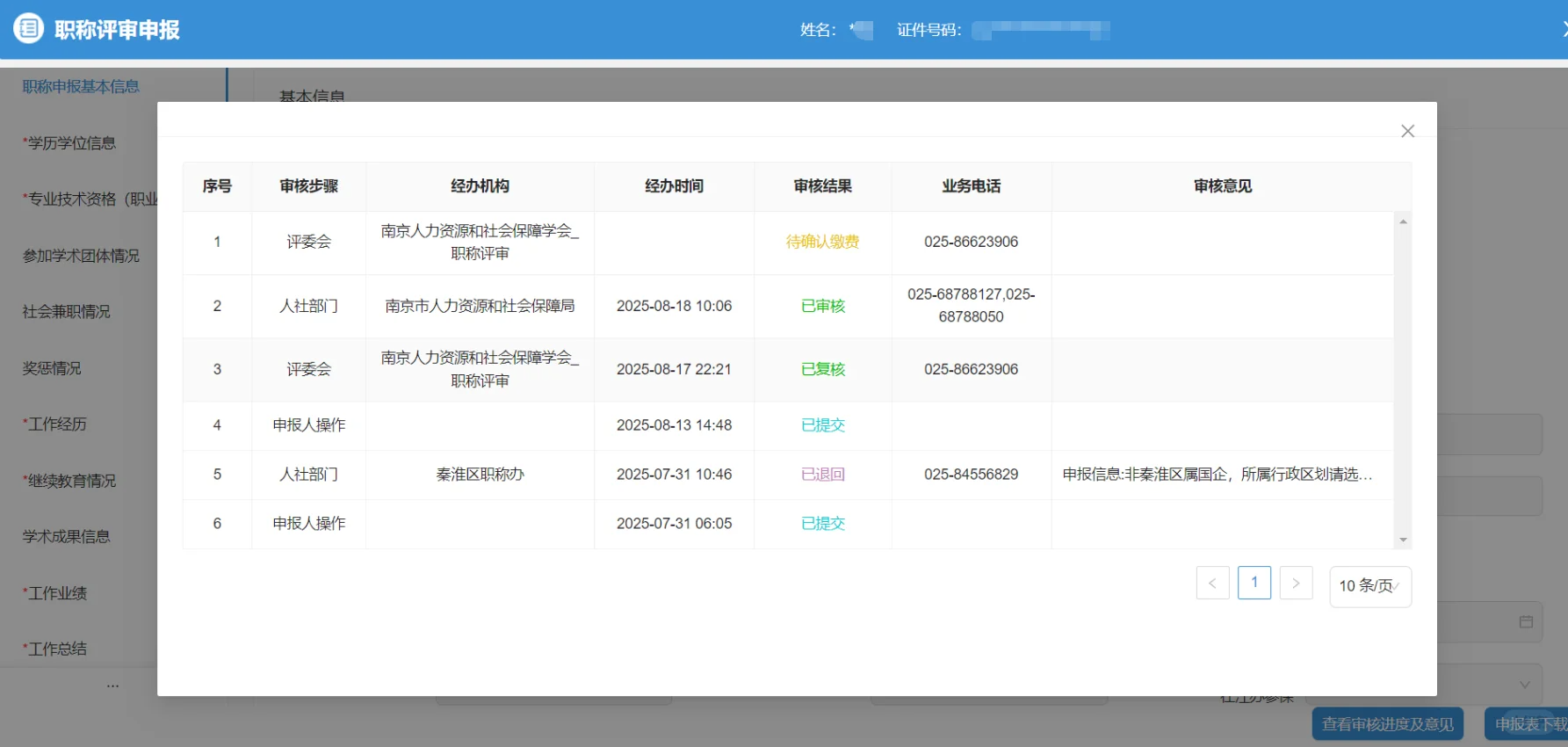Click the 审核结果 column header
This screenshot has width=1568, height=747.
click(x=822, y=186)
